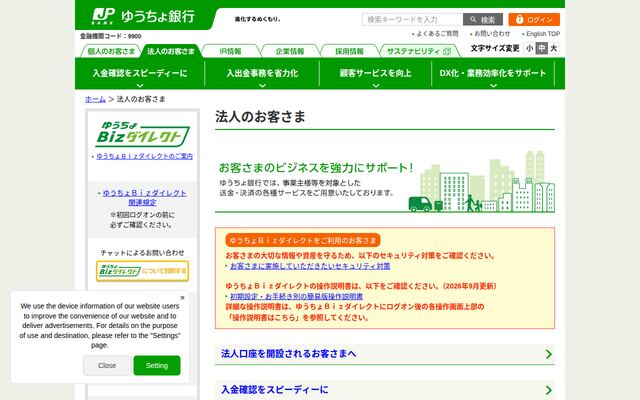Expand DX化・業務効率化をサポート menu
This screenshot has width=640, height=400.
click(493, 73)
